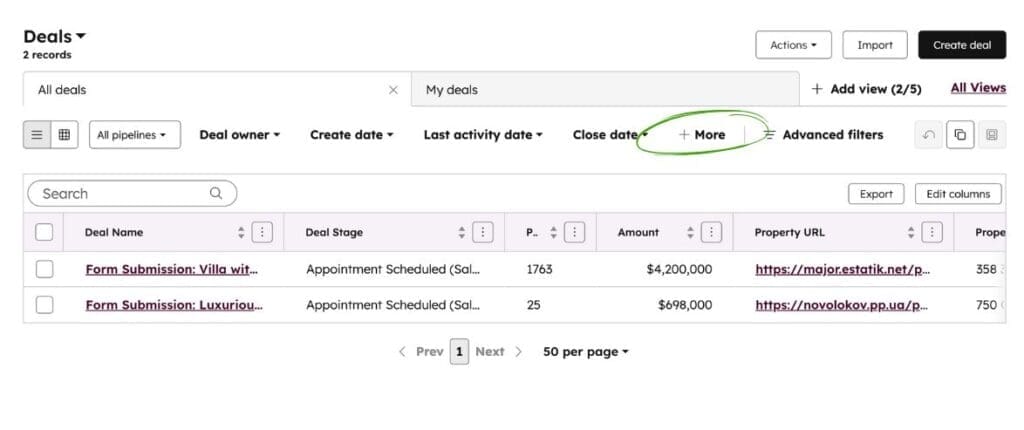
Task: Close the All deals tab
Action: 393,90
